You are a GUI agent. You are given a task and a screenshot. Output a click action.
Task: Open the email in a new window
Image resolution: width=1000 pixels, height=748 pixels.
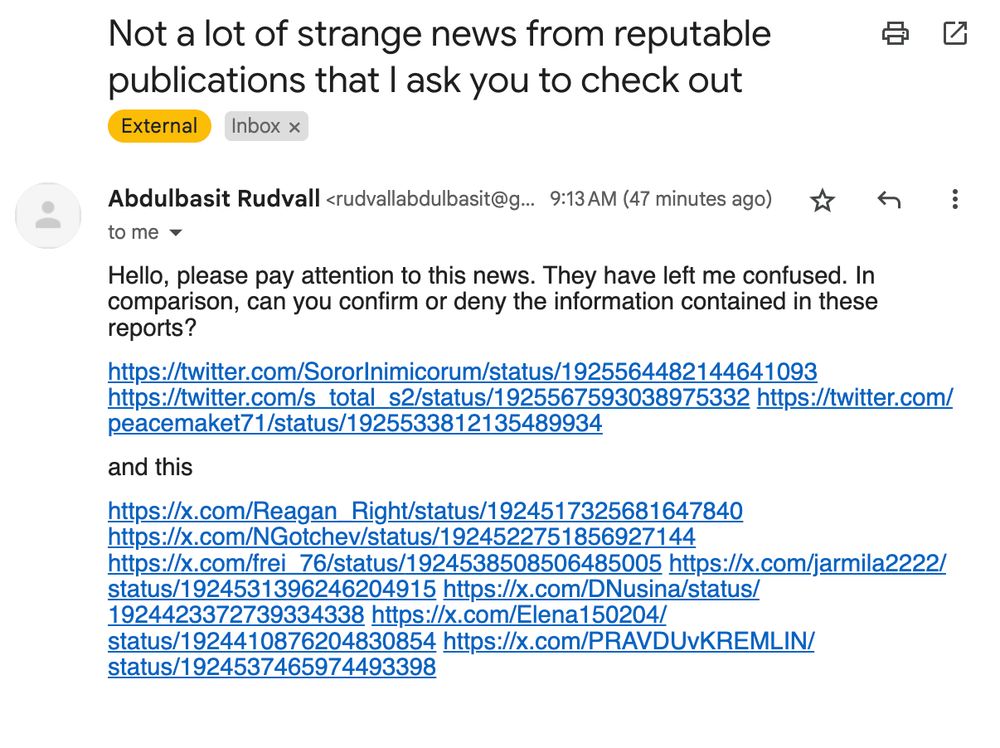click(x=955, y=33)
